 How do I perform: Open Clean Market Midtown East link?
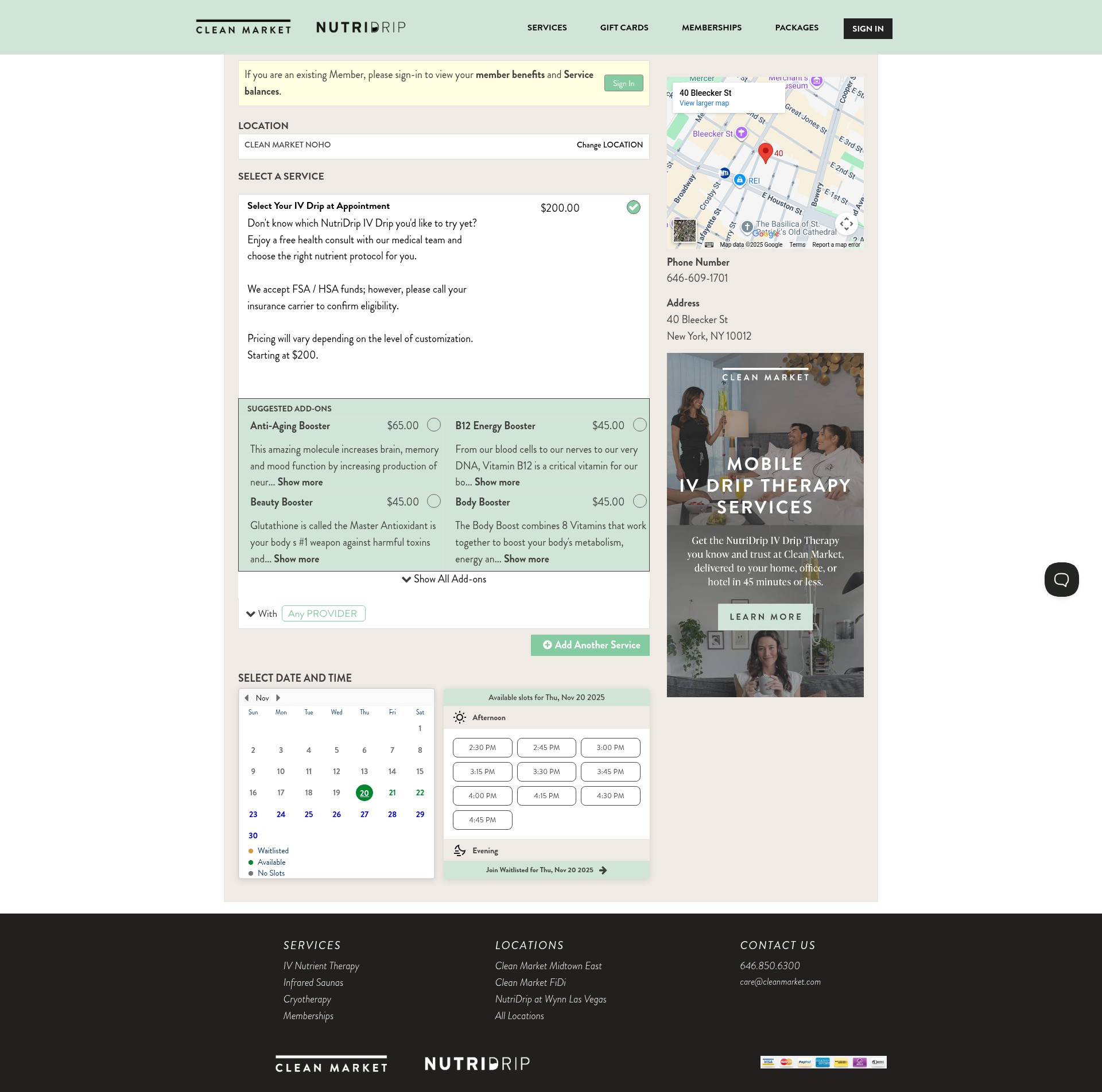tap(548, 966)
